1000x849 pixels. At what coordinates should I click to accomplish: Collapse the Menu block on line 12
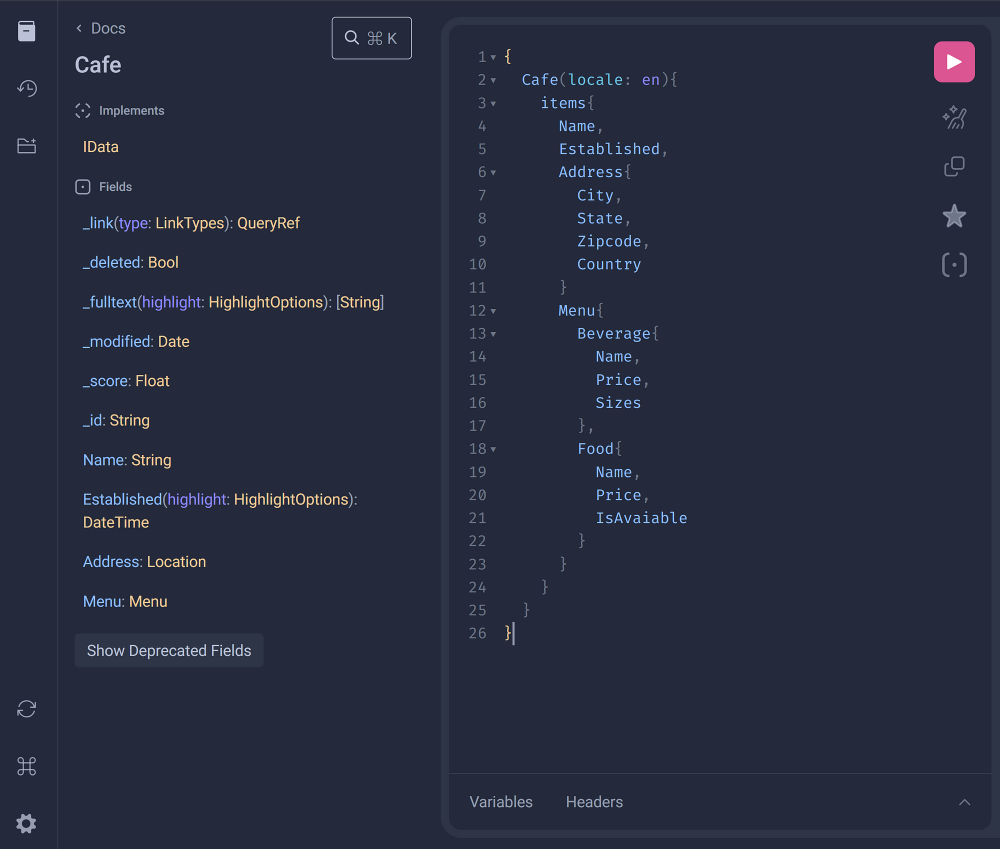pos(493,312)
